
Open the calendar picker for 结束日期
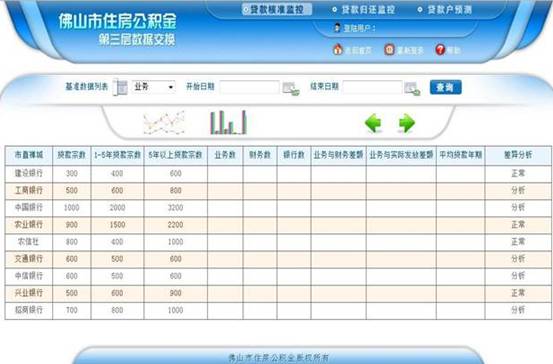click(x=412, y=88)
